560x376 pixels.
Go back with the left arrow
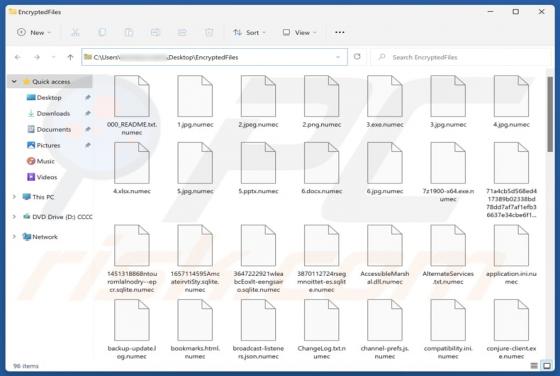[18, 57]
